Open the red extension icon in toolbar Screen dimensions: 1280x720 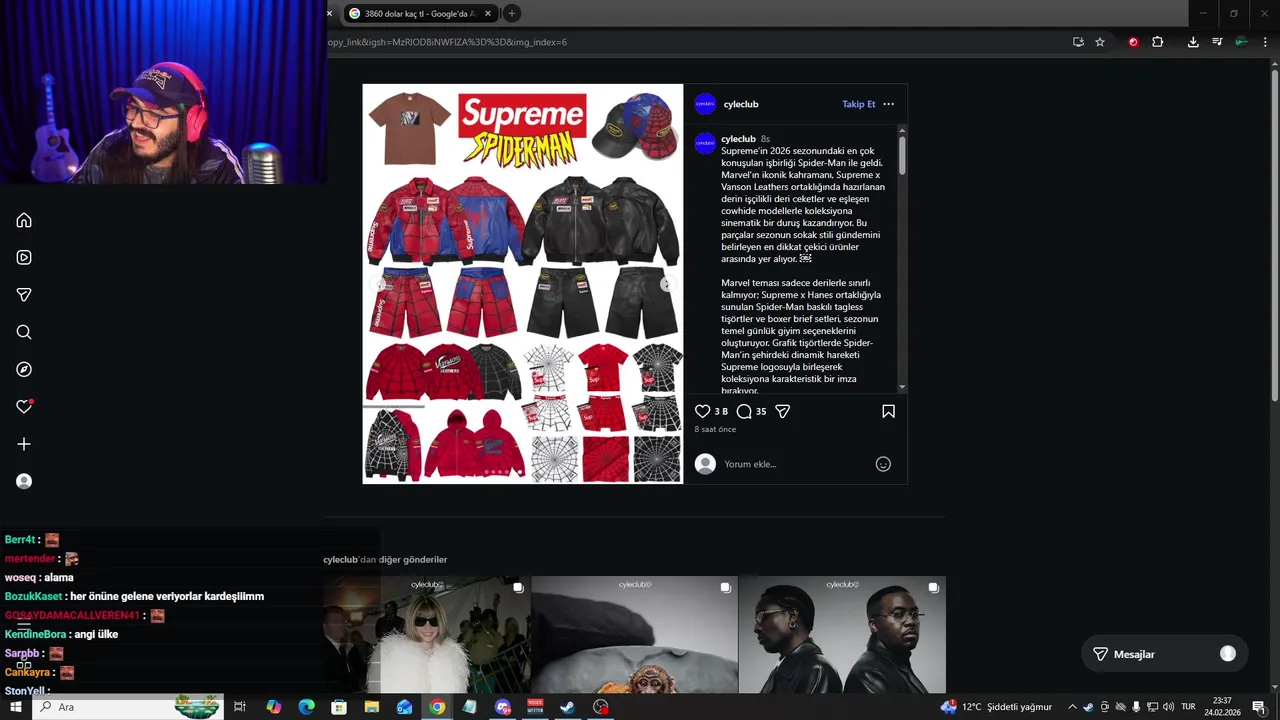coord(1133,42)
